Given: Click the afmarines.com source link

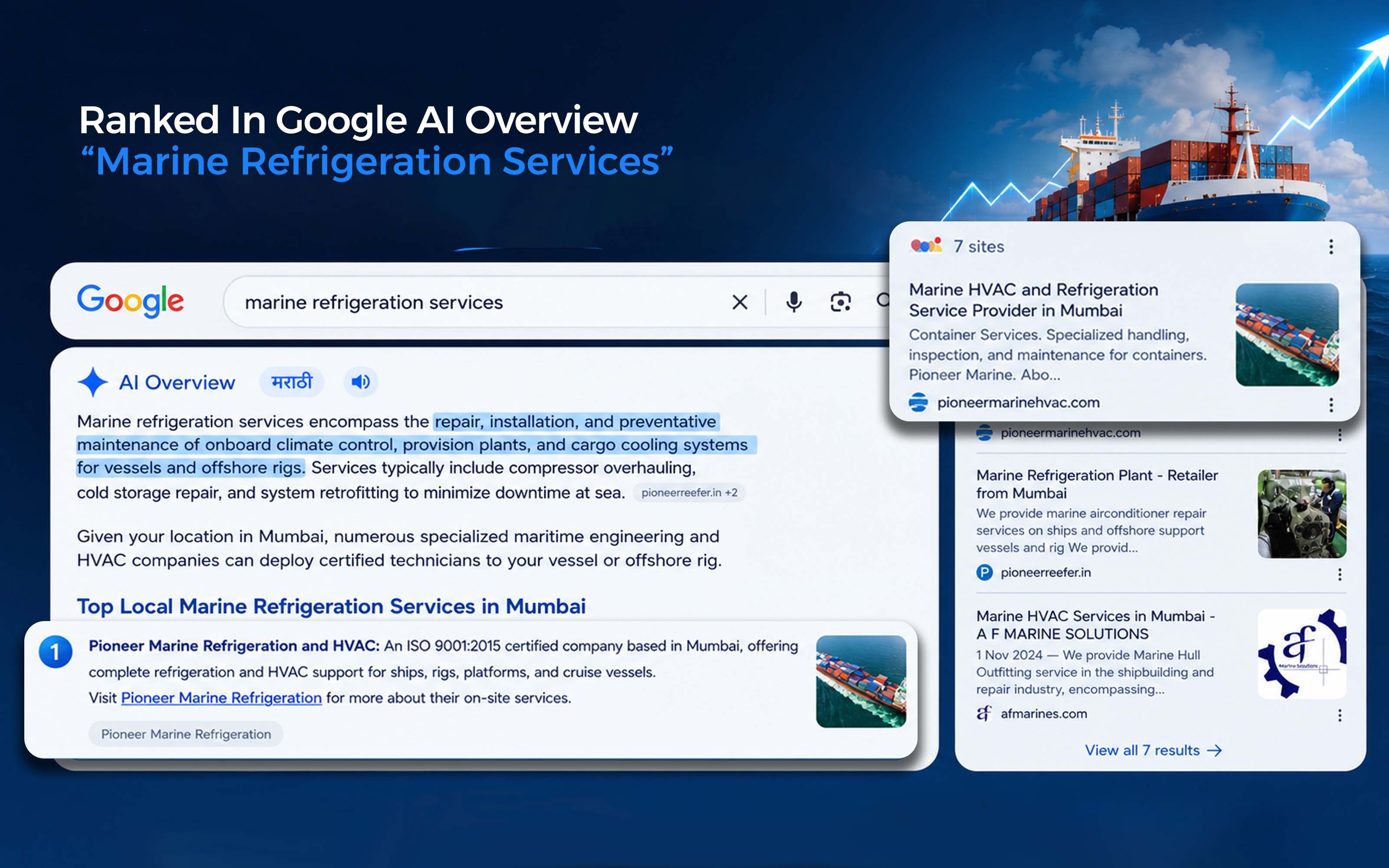Looking at the screenshot, I should pos(1043,713).
